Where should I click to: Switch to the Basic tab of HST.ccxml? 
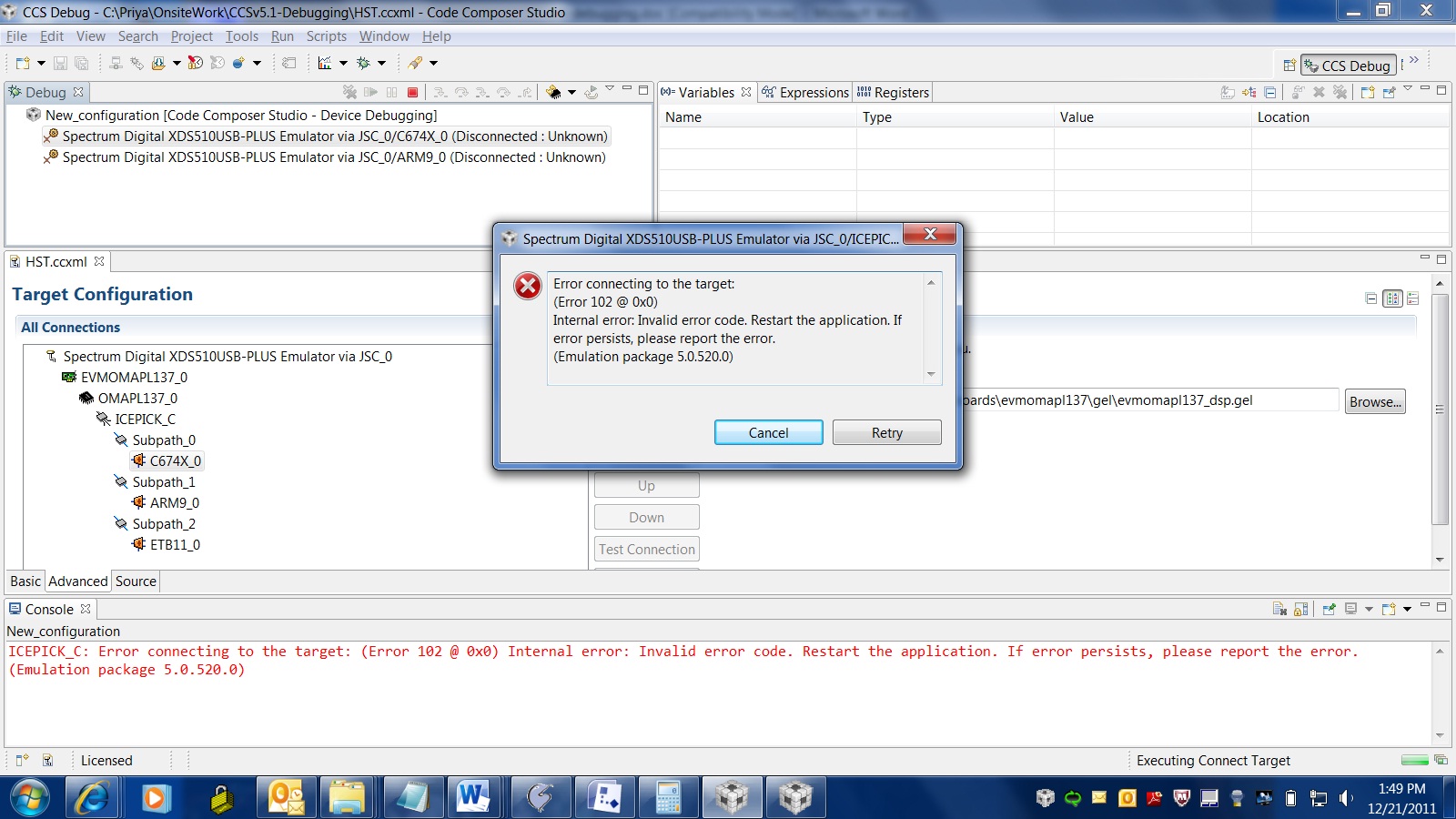[25, 581]
